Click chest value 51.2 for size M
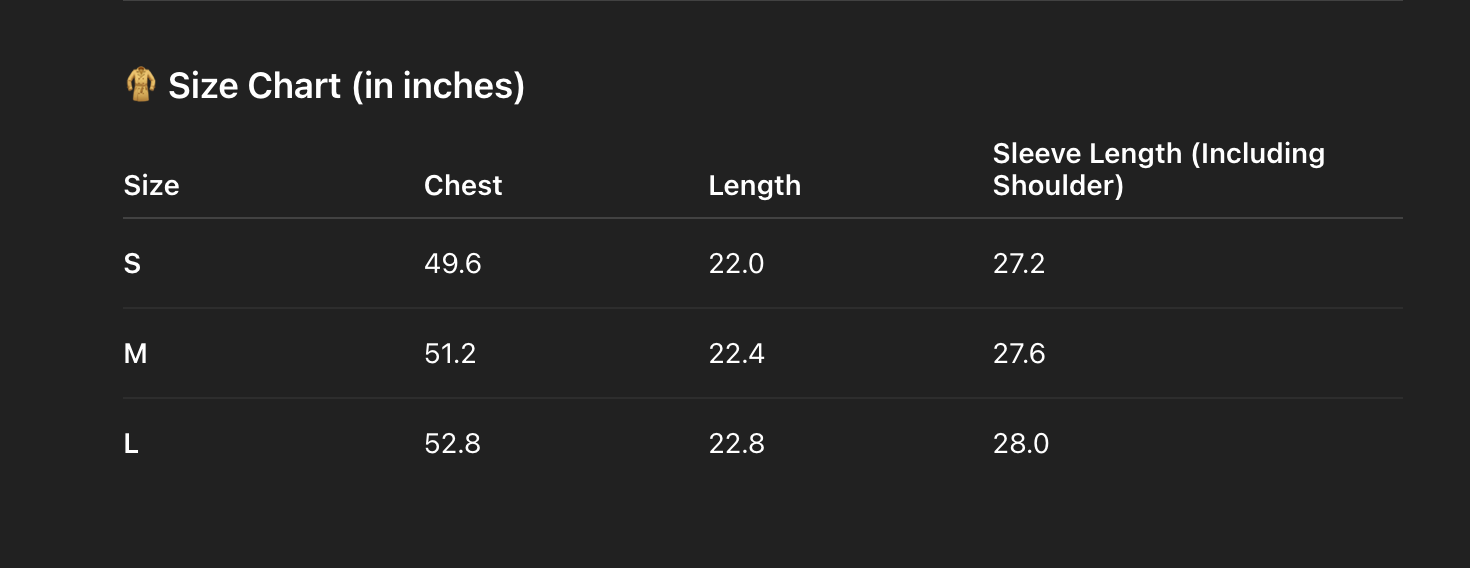Image resolution: width=1470 pixels, height=568 pixels. point(450,354)
